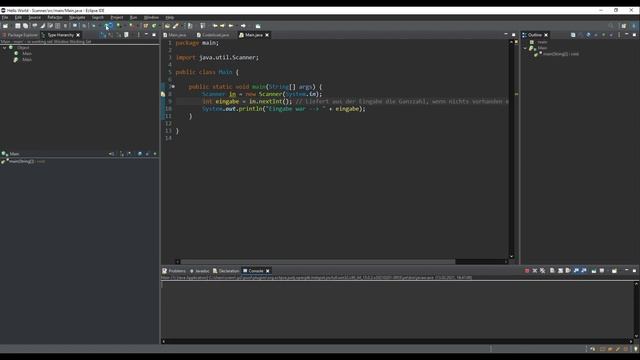
Task: Open the Search menu
Action: coord(98,18)
